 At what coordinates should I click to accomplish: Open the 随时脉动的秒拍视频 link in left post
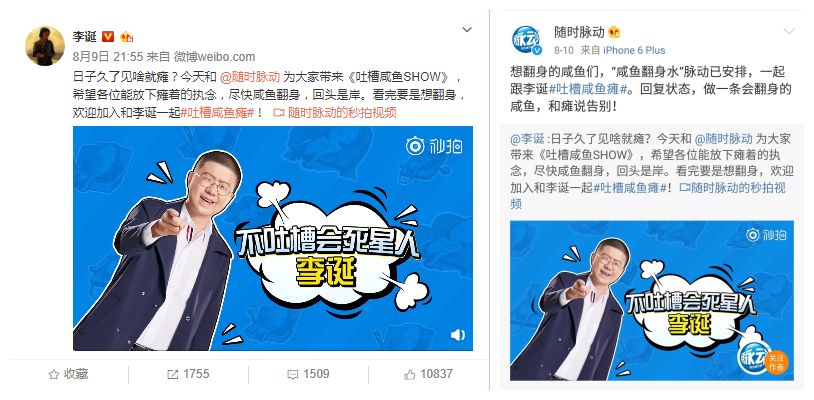coord(335,112)
